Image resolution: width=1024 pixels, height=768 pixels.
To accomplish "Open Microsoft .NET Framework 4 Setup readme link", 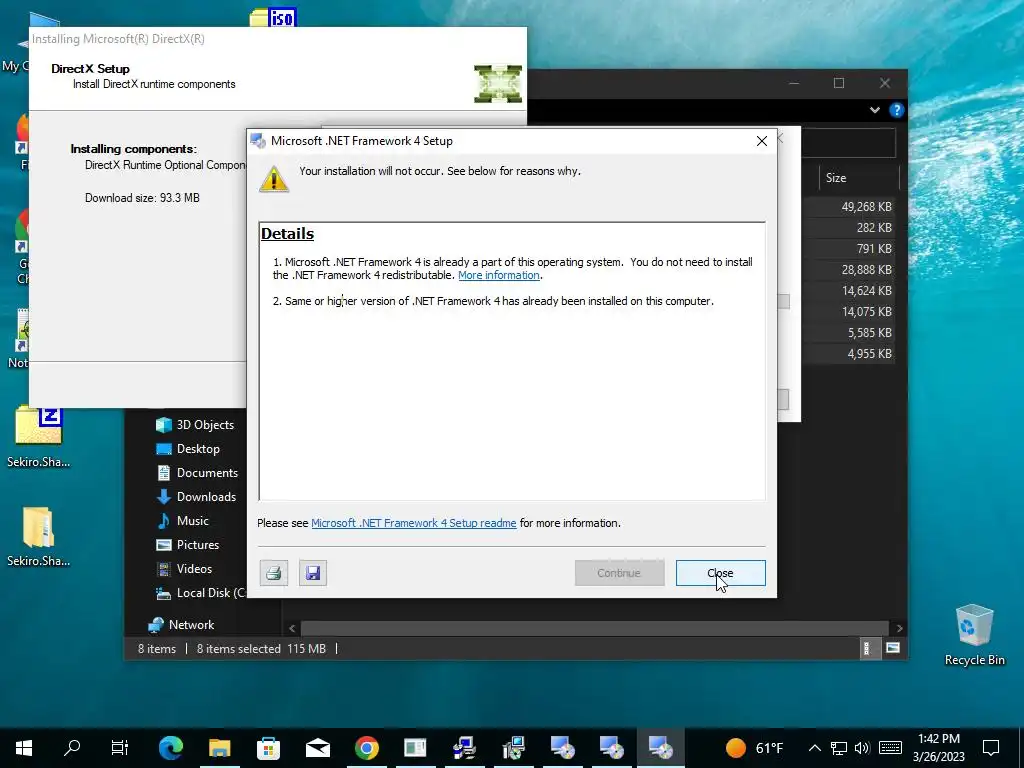I will point(413,523).
